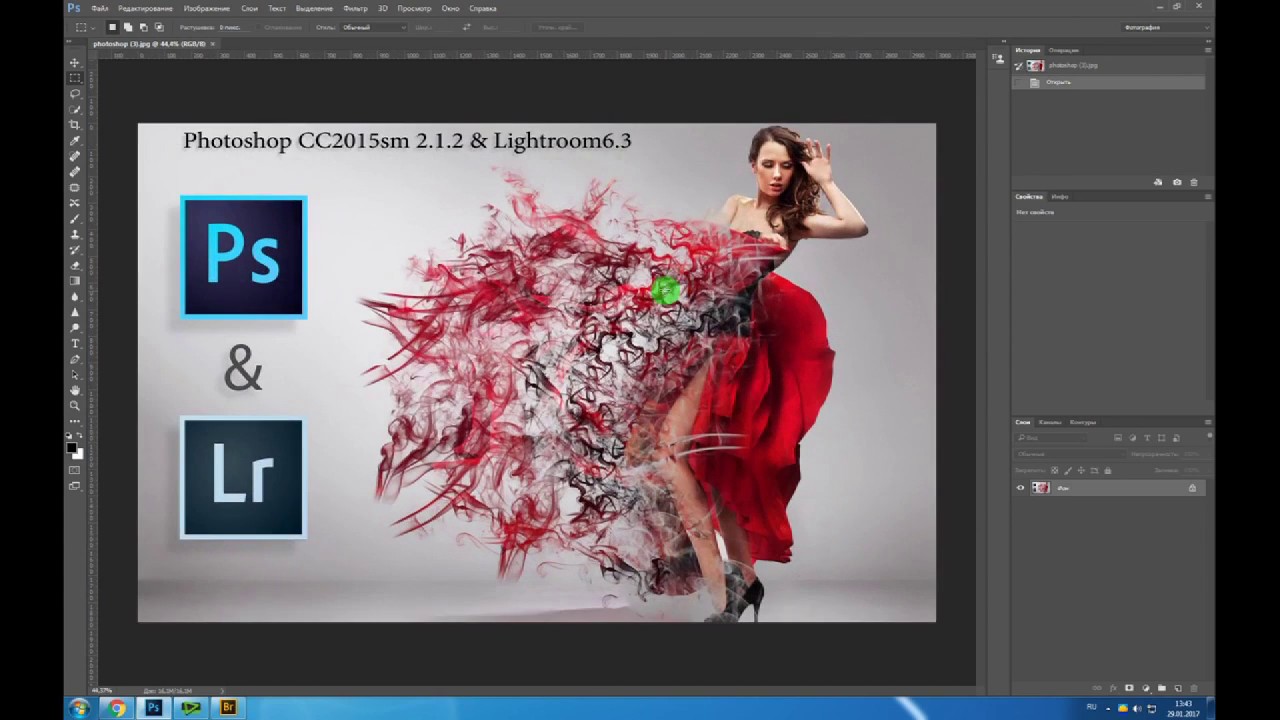Image resolution: width=1280 pixels, height=720 pixels.
Task: Select the Crop tool
Action: tap(75, 125)
